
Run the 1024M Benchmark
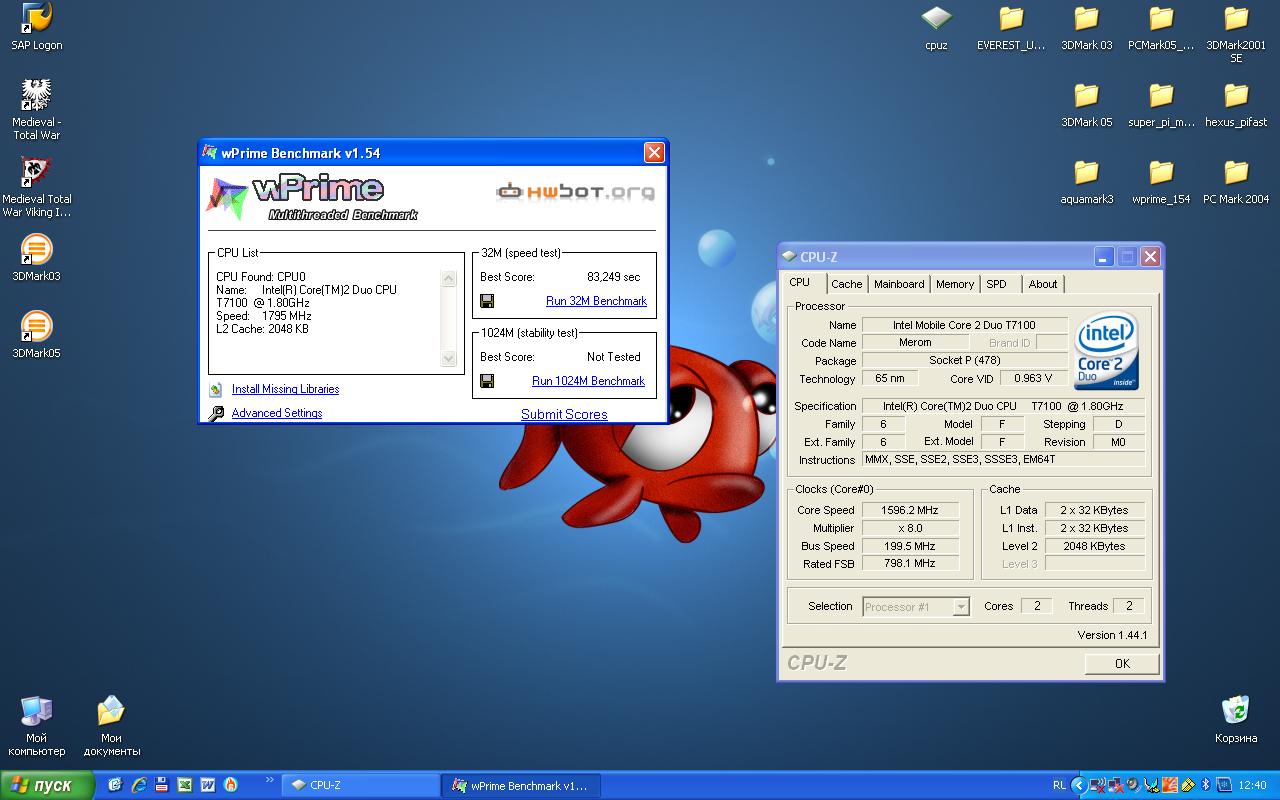pos(588,381)
